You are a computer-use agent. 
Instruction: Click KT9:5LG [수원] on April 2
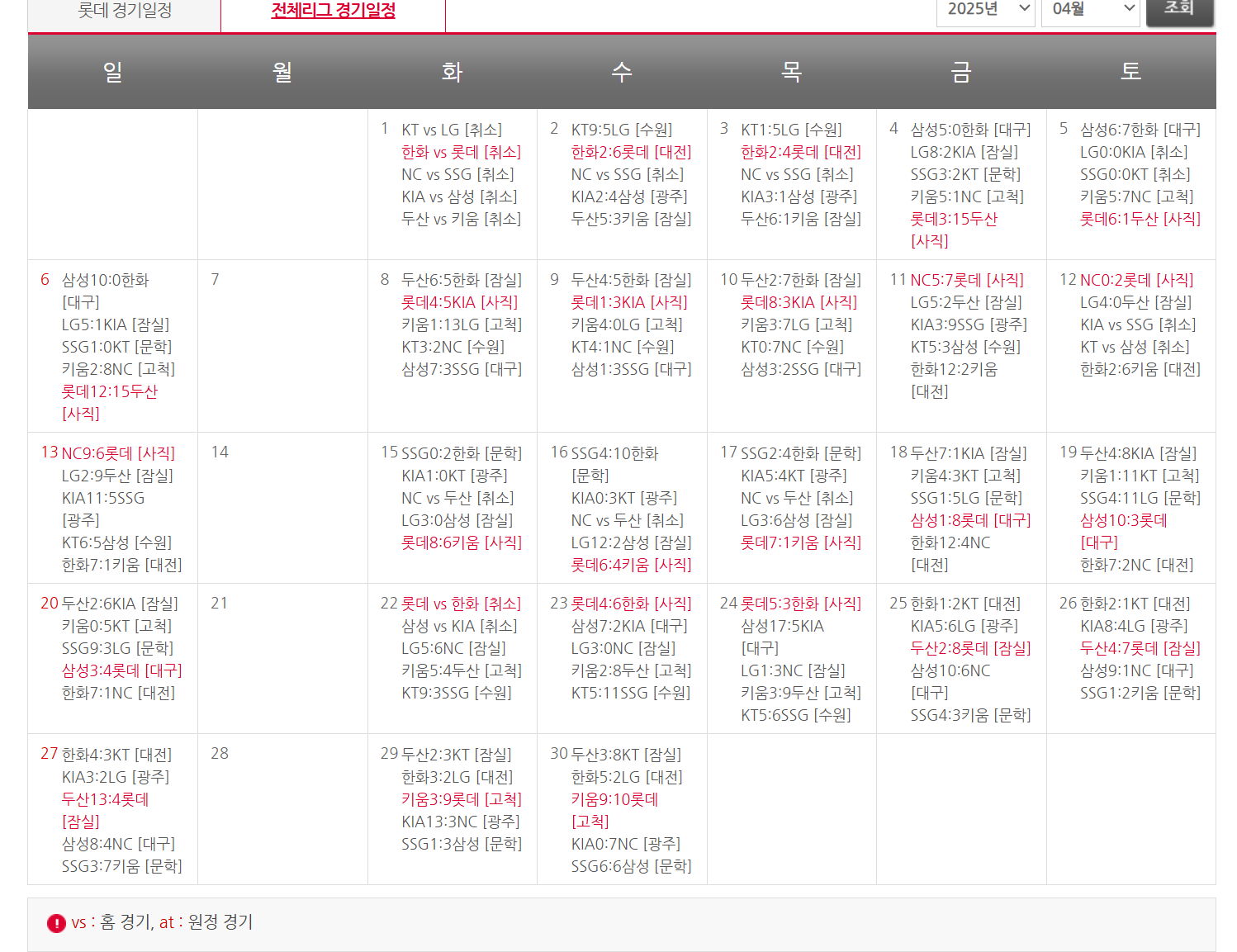pyautogui.click(x=622, y=130)
